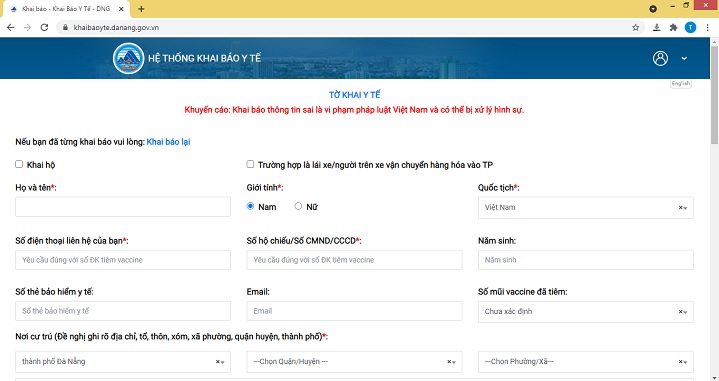Open the user account icon in header
Viewport: 719px width, 381px height.
pyautogui.click(x=660, y=58)
